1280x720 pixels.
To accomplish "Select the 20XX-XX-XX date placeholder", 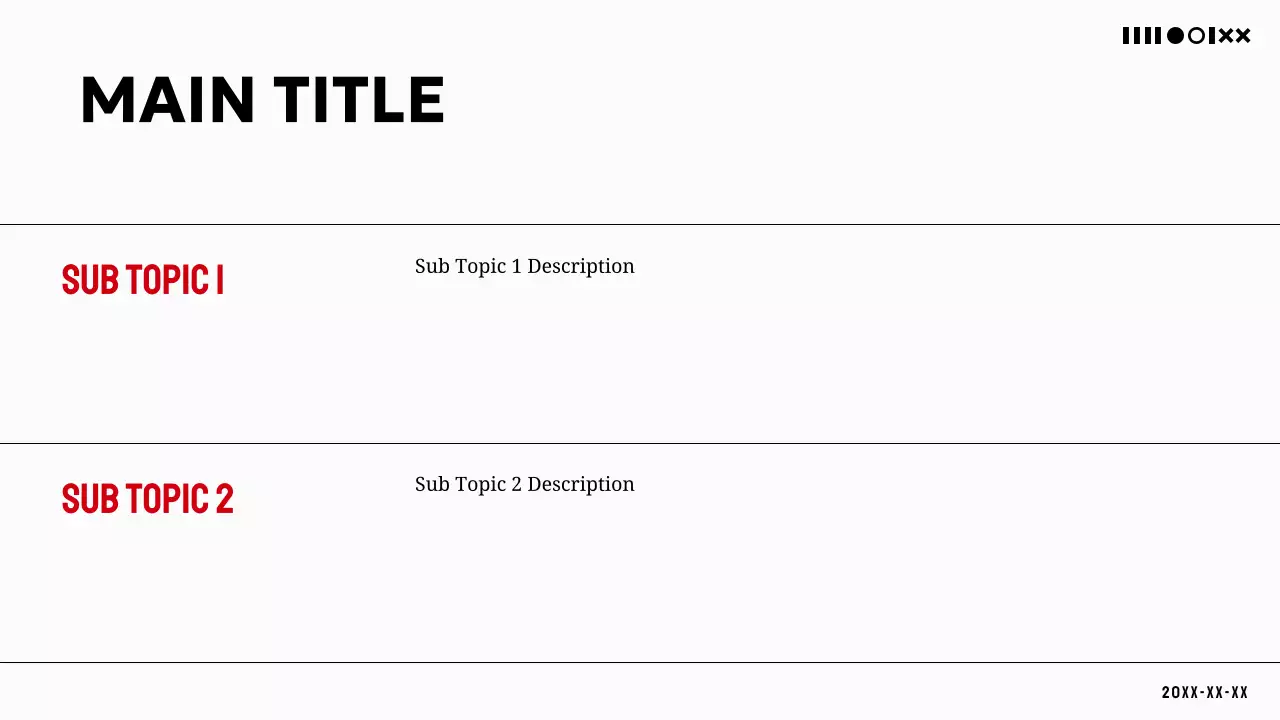I will pyautogui.click(x=1205, y=692).
